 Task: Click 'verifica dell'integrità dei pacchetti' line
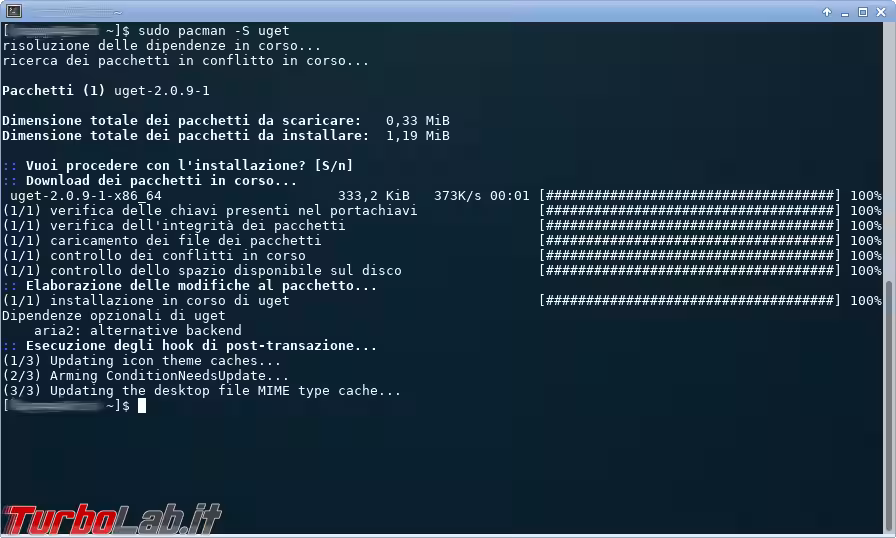(174, 226)
